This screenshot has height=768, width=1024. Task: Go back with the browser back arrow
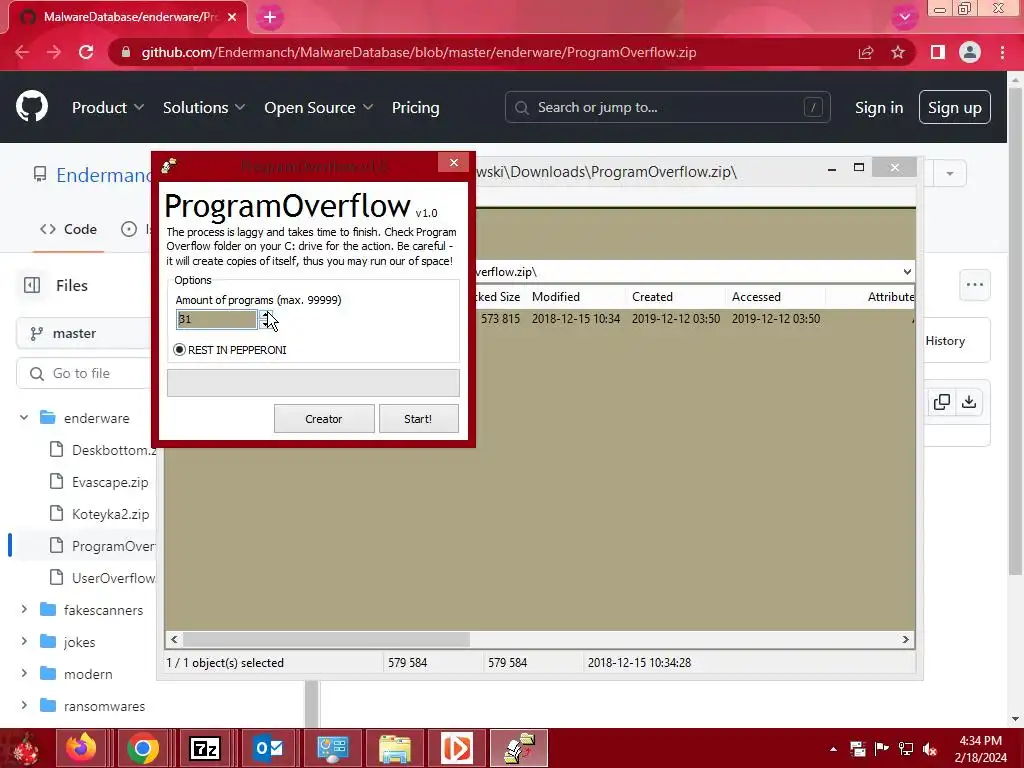[x=22, y=52]
